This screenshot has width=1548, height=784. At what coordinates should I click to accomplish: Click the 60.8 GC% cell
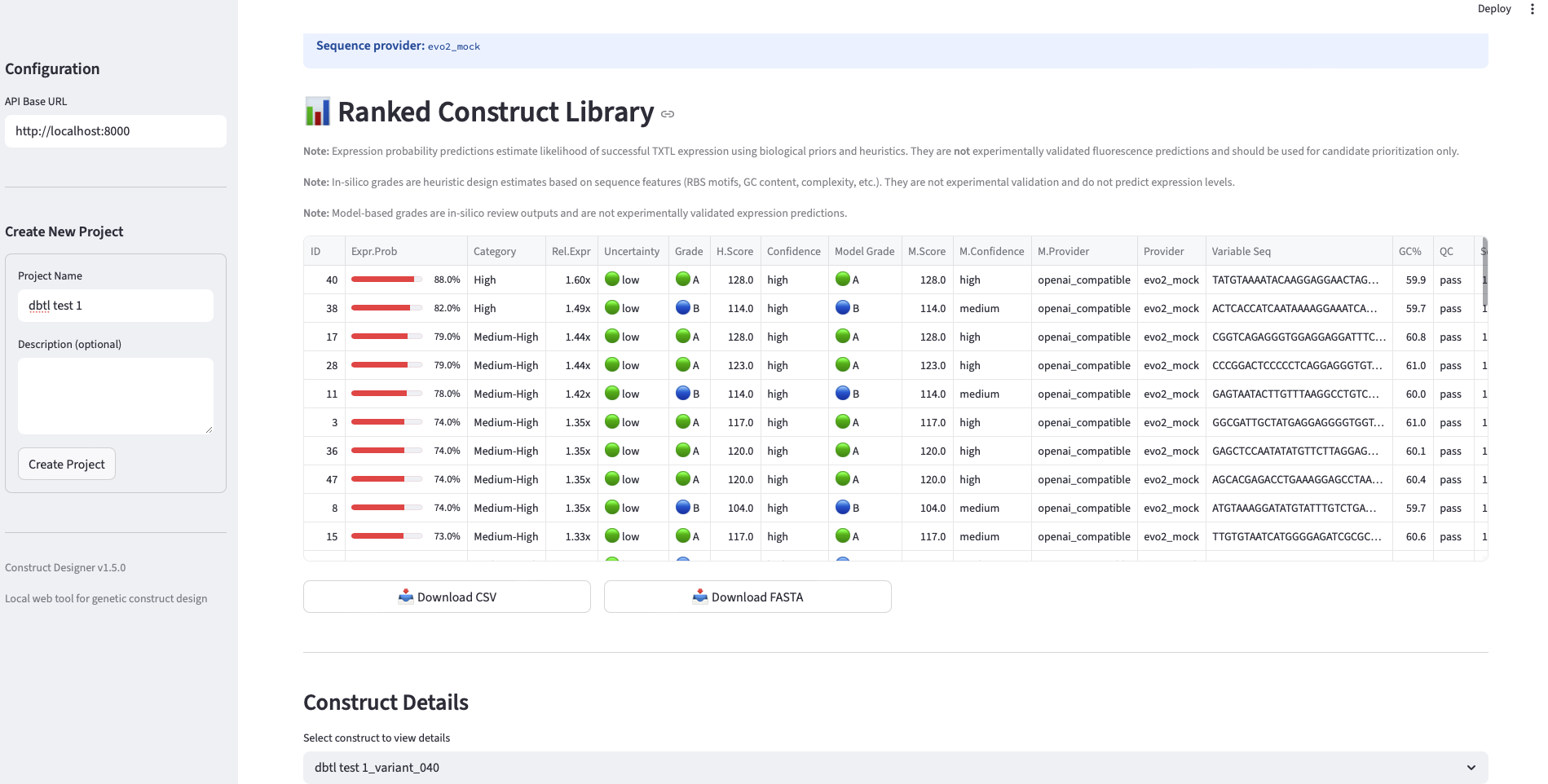pos(1413,337)
